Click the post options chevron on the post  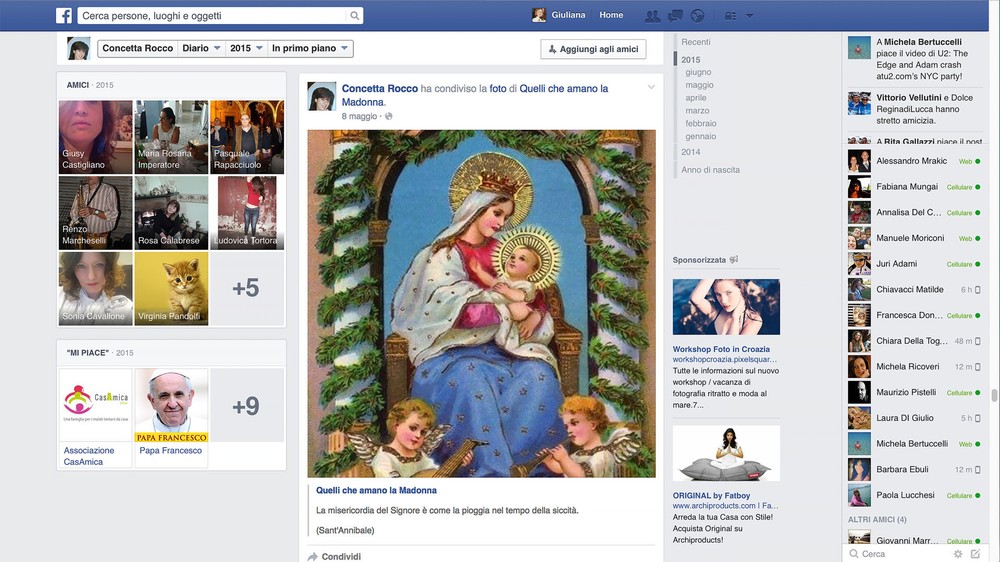(x=651, y=87)
